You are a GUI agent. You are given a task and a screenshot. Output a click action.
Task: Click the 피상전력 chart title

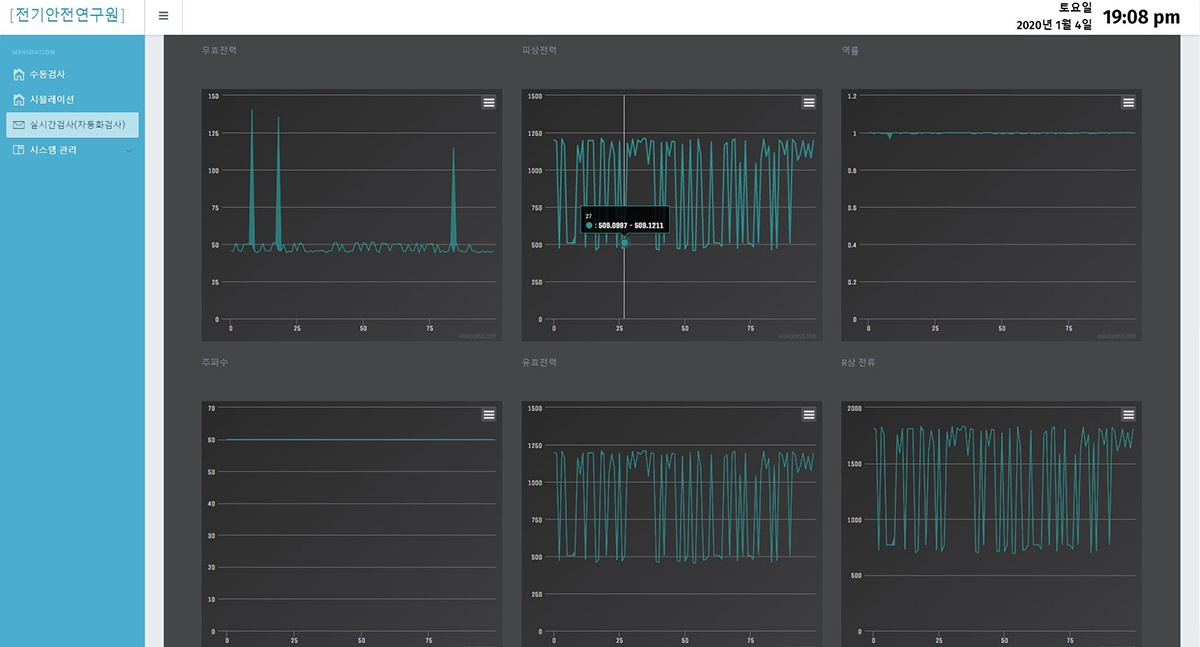click(539, 50)
